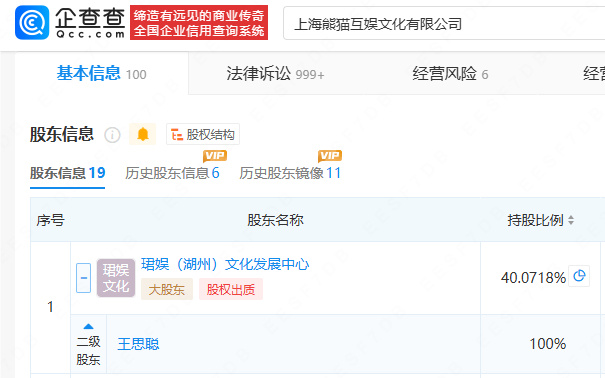Open the 历史股东信息 6 sub-tab
The height and width of the screenshot is (378, 605).
pyautogui.click(x=172, y=173)
